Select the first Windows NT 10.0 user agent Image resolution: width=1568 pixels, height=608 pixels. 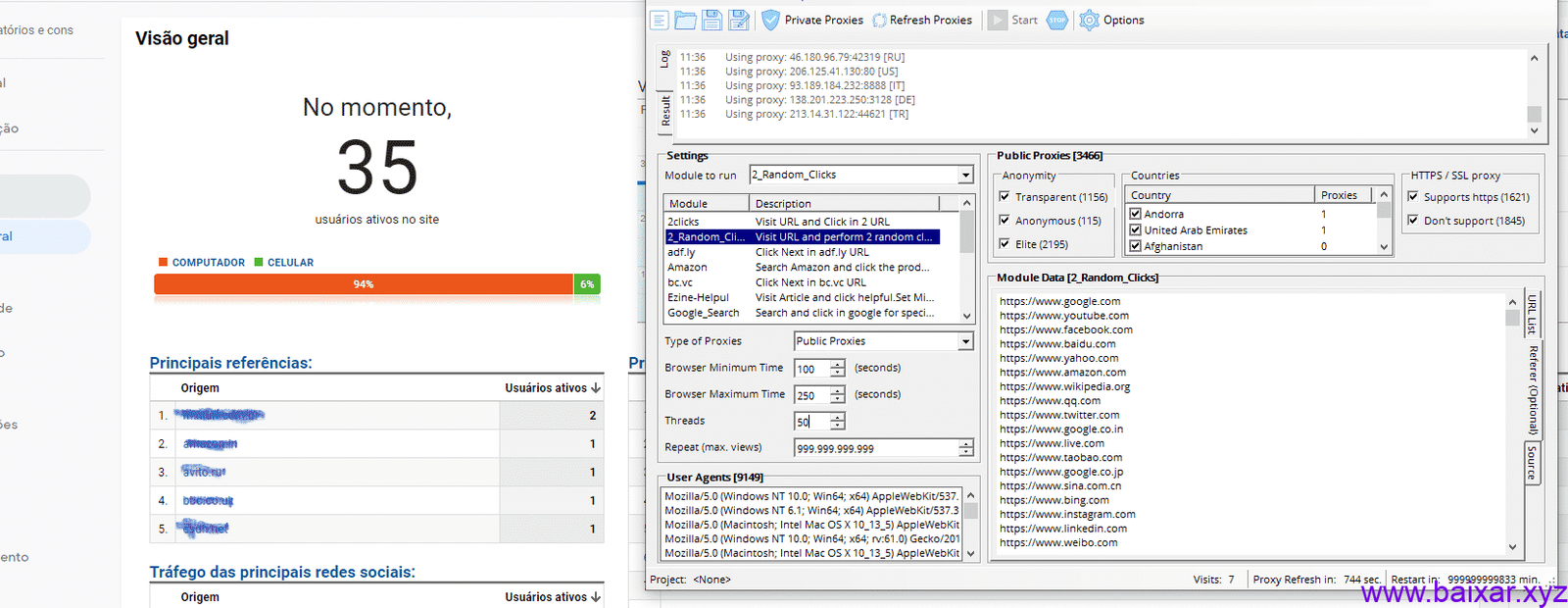pos(812,496)
